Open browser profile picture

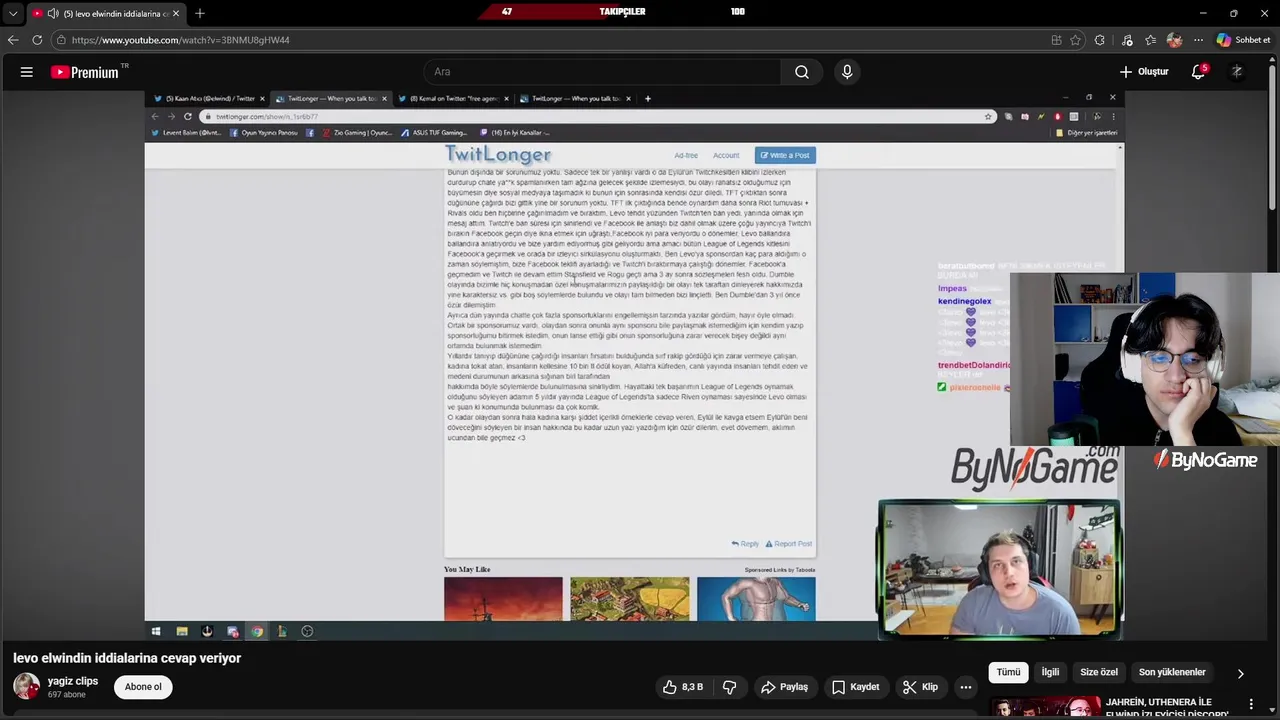(x=1174, y=40)
